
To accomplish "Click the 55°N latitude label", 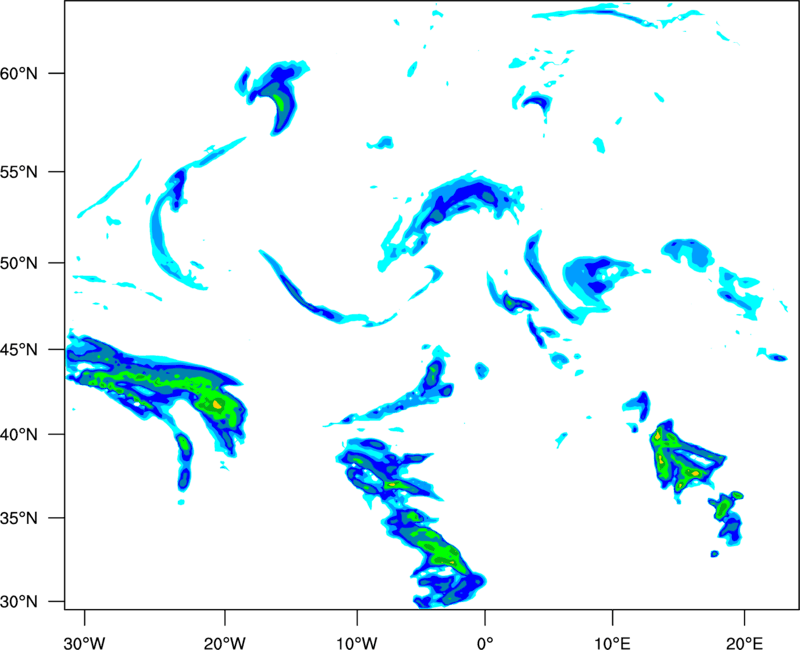I will tap(19, 172).
